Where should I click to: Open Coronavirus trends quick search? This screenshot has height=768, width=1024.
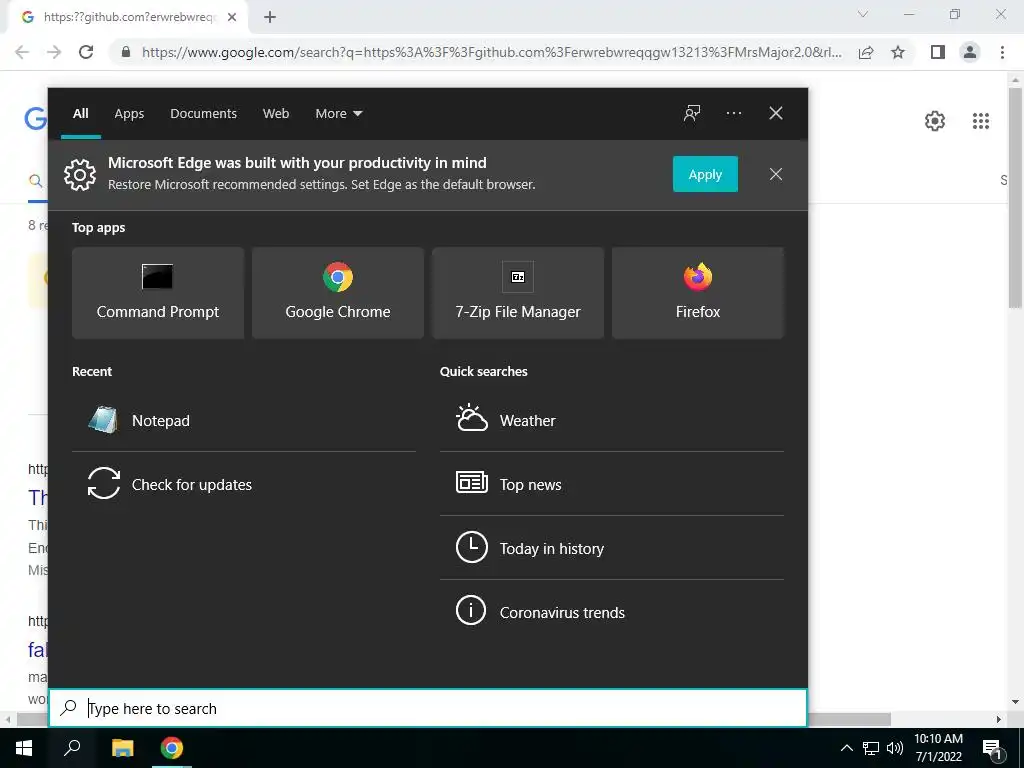point(611,612)
